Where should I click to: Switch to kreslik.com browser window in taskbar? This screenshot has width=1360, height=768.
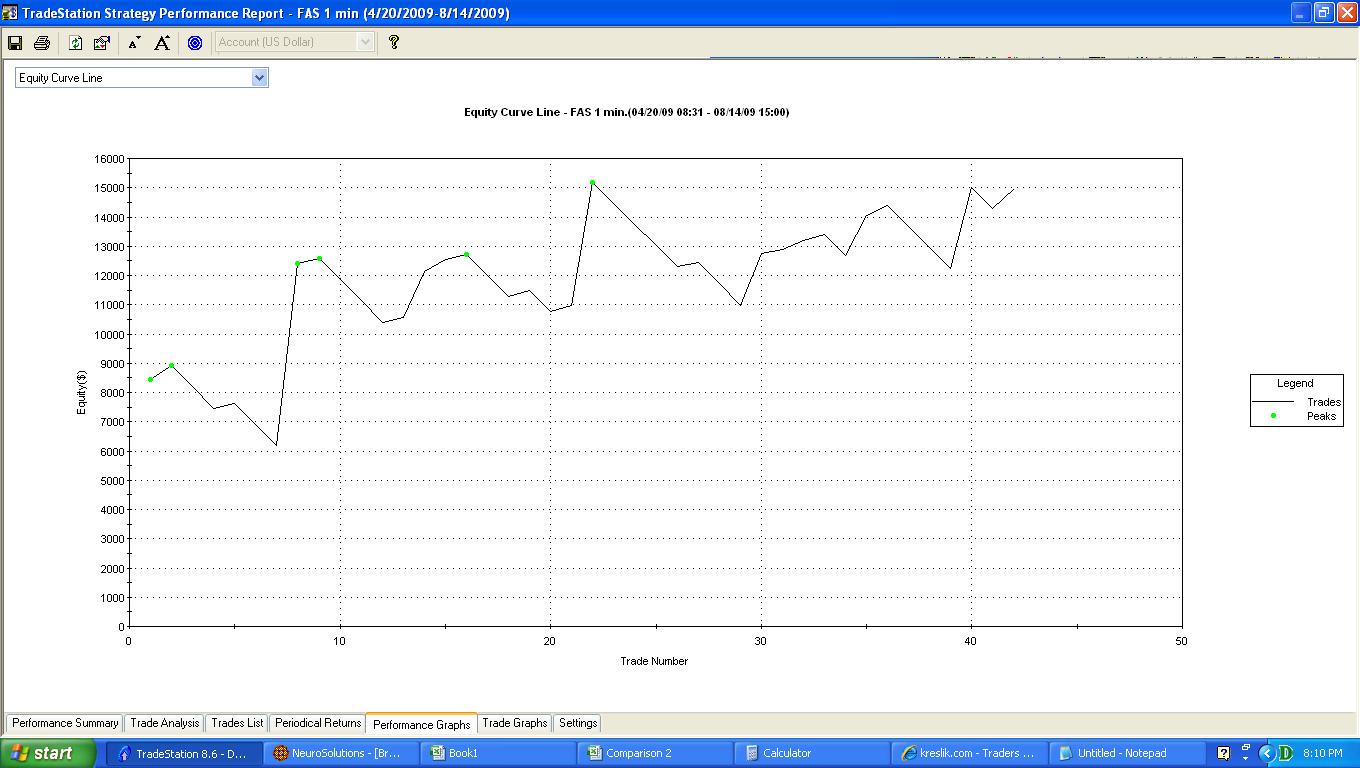[x=970, y=753]
